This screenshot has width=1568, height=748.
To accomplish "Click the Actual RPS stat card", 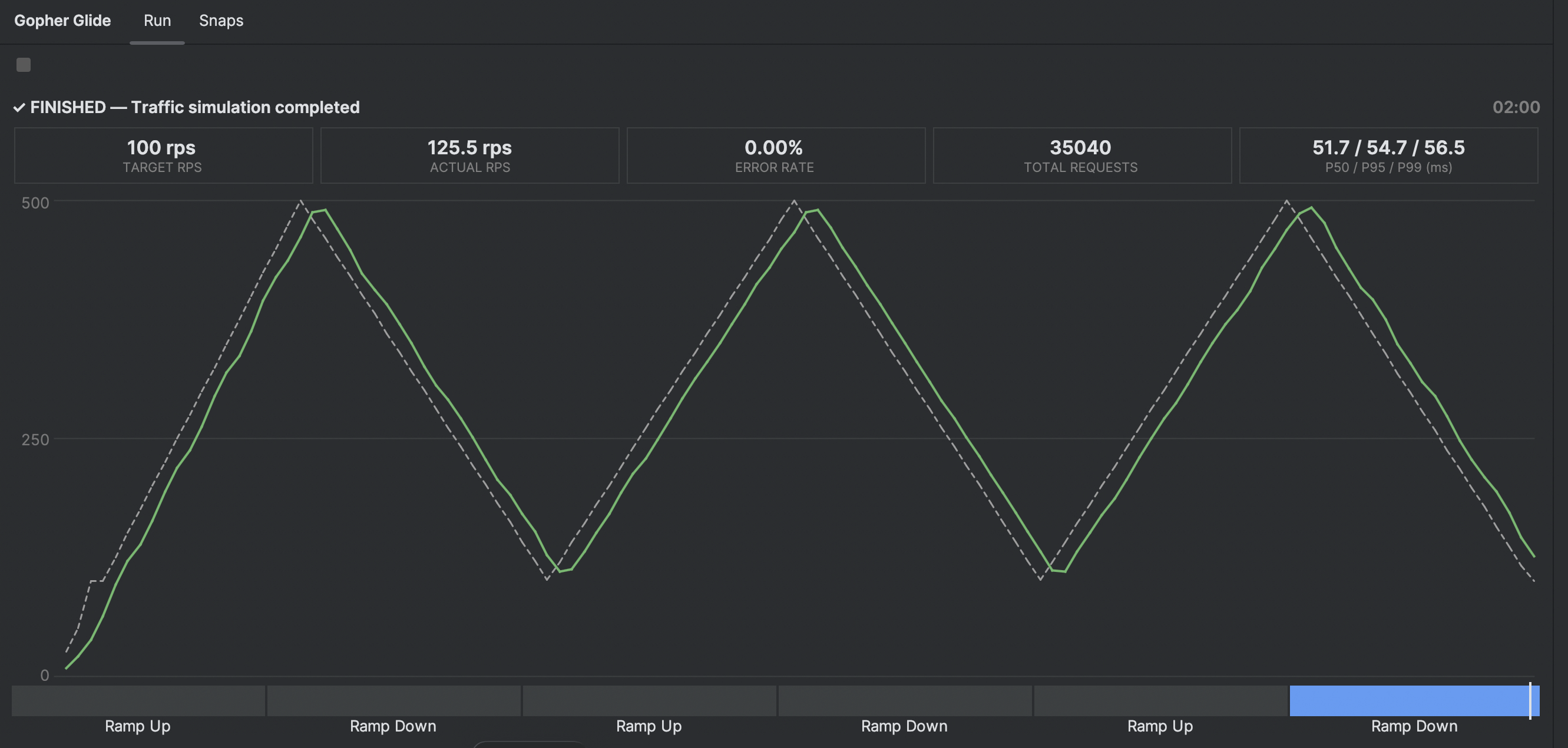I will (x=469, y=155).
